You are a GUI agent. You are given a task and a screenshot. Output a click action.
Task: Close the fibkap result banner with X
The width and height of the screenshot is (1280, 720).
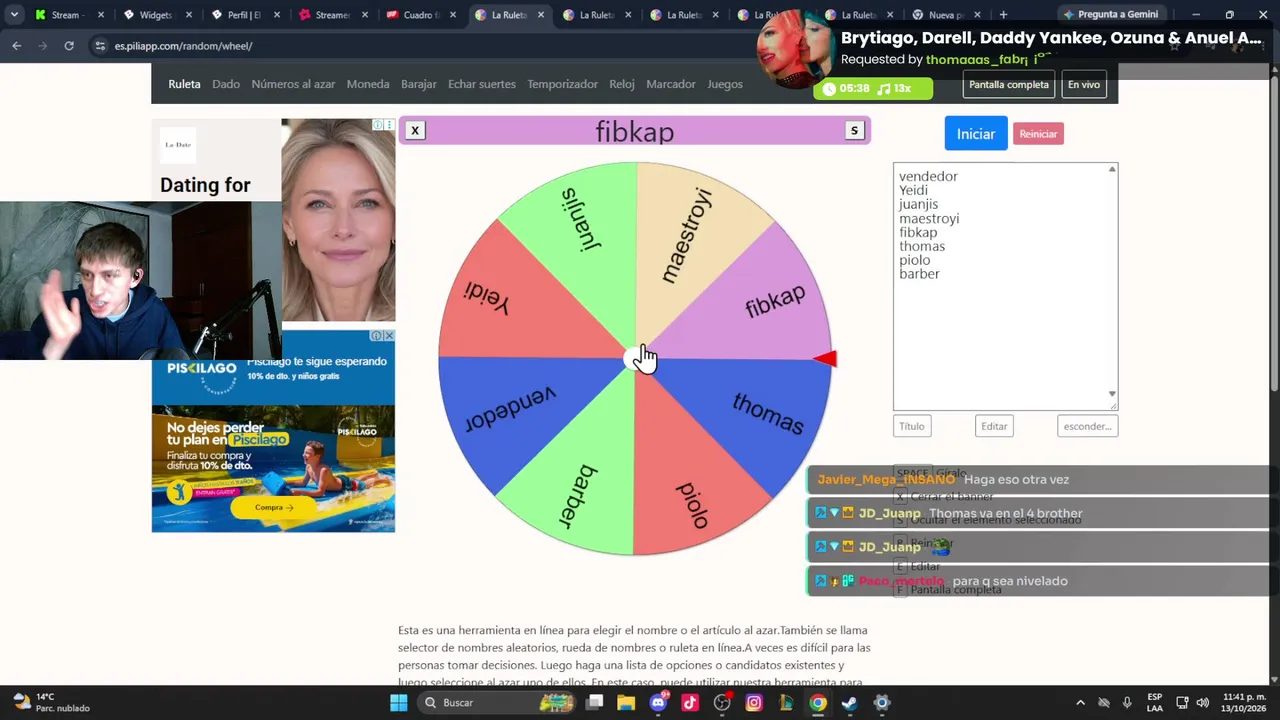[415, 130]
